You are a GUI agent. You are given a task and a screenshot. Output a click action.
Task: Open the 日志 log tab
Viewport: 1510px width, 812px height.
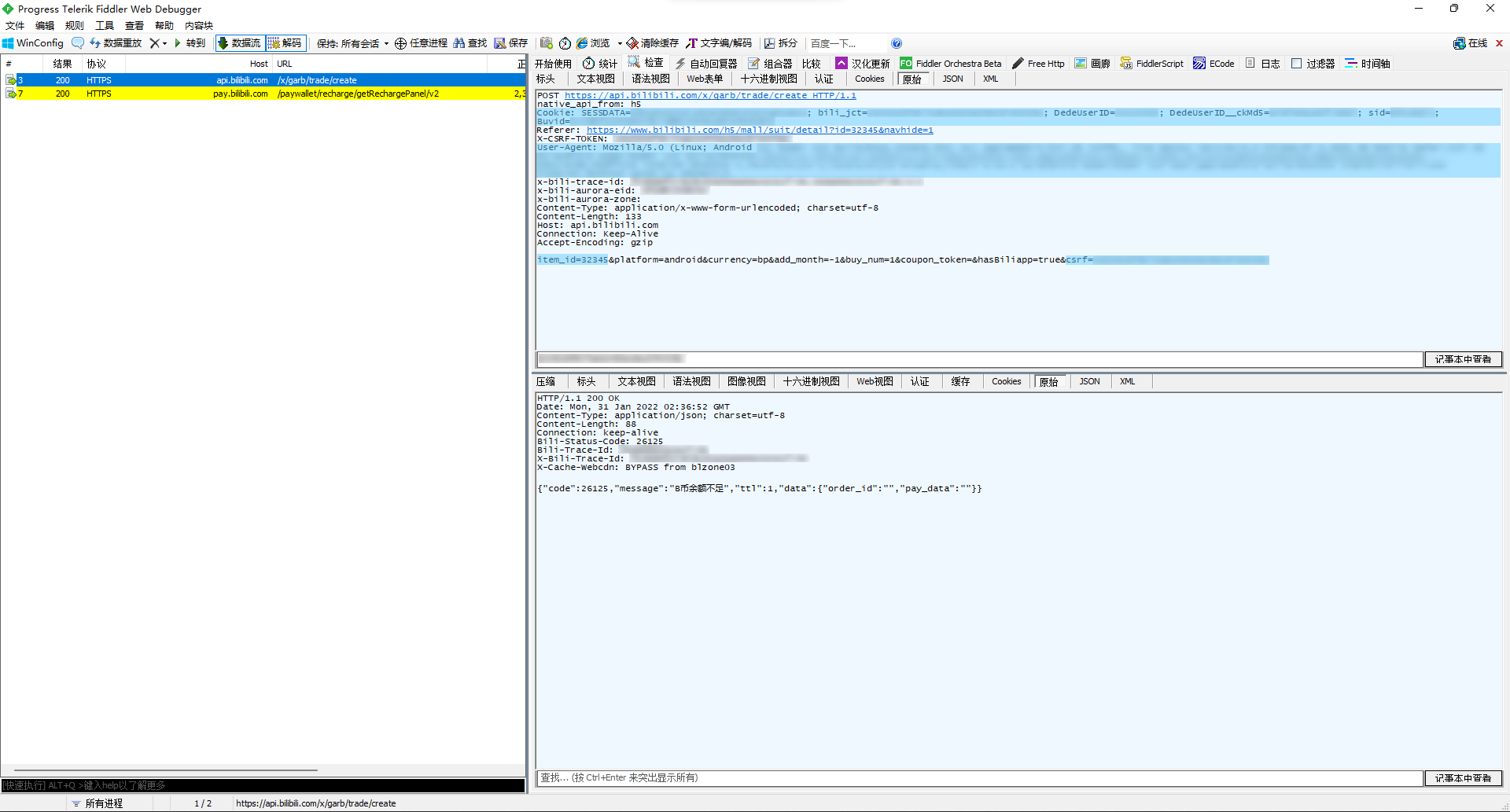pos(1263,64)
